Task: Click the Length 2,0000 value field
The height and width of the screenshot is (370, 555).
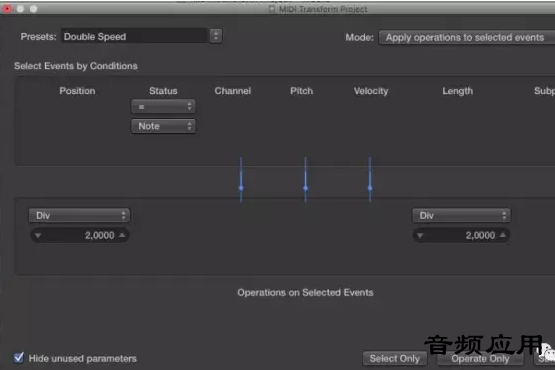Action: (461, 235)
